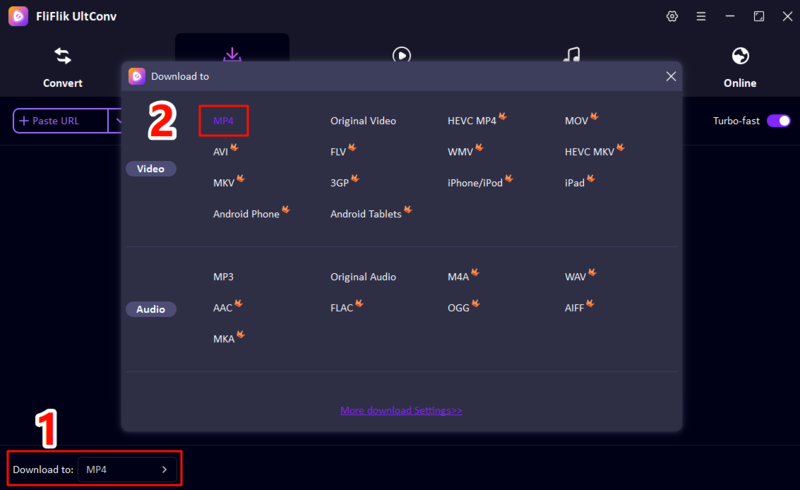This screenshot has height=490, width=800.
Task: Select AAC audio format
Action: tap(222, 308)
